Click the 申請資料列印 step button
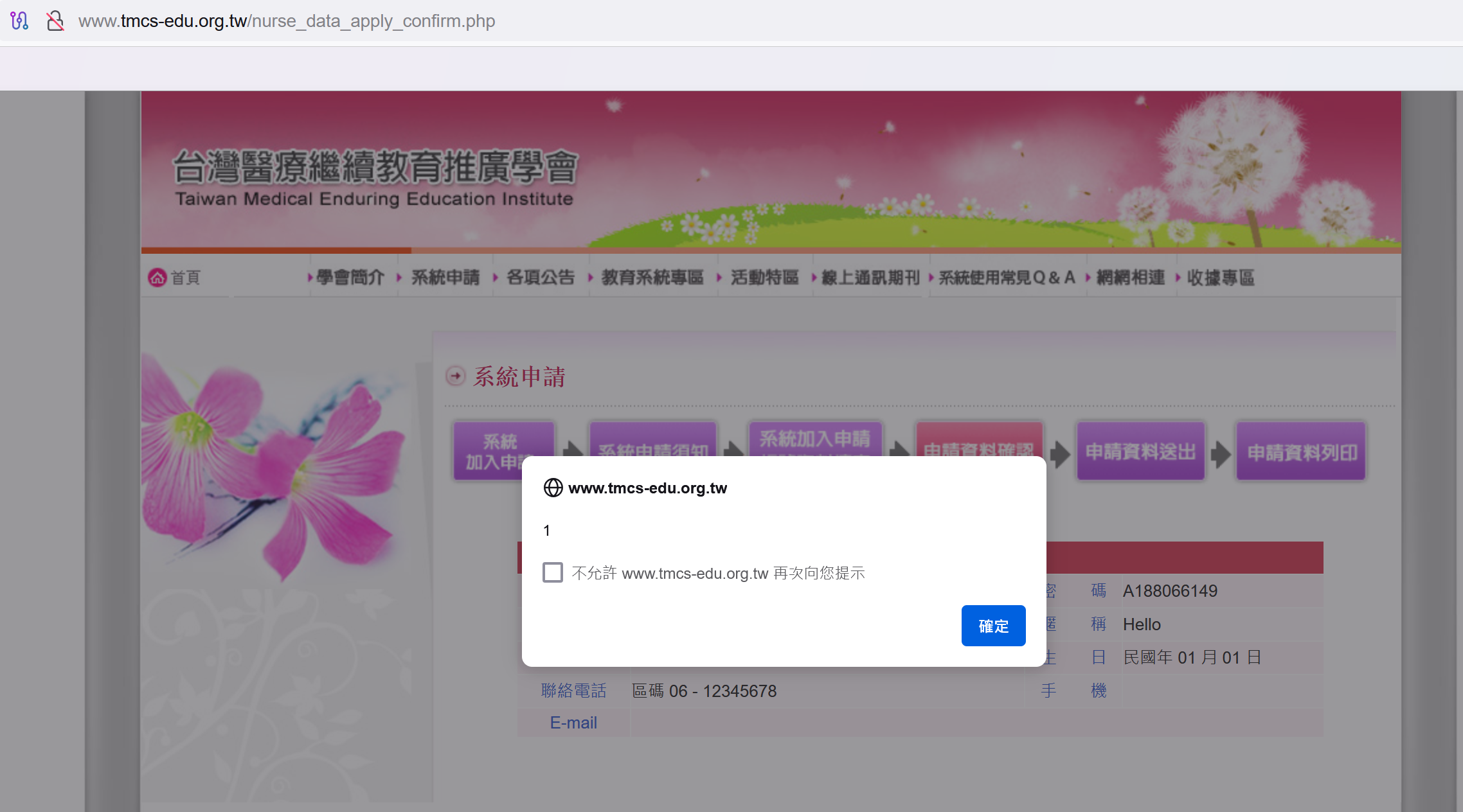The image size is (1463, 812). point(1302,451)
